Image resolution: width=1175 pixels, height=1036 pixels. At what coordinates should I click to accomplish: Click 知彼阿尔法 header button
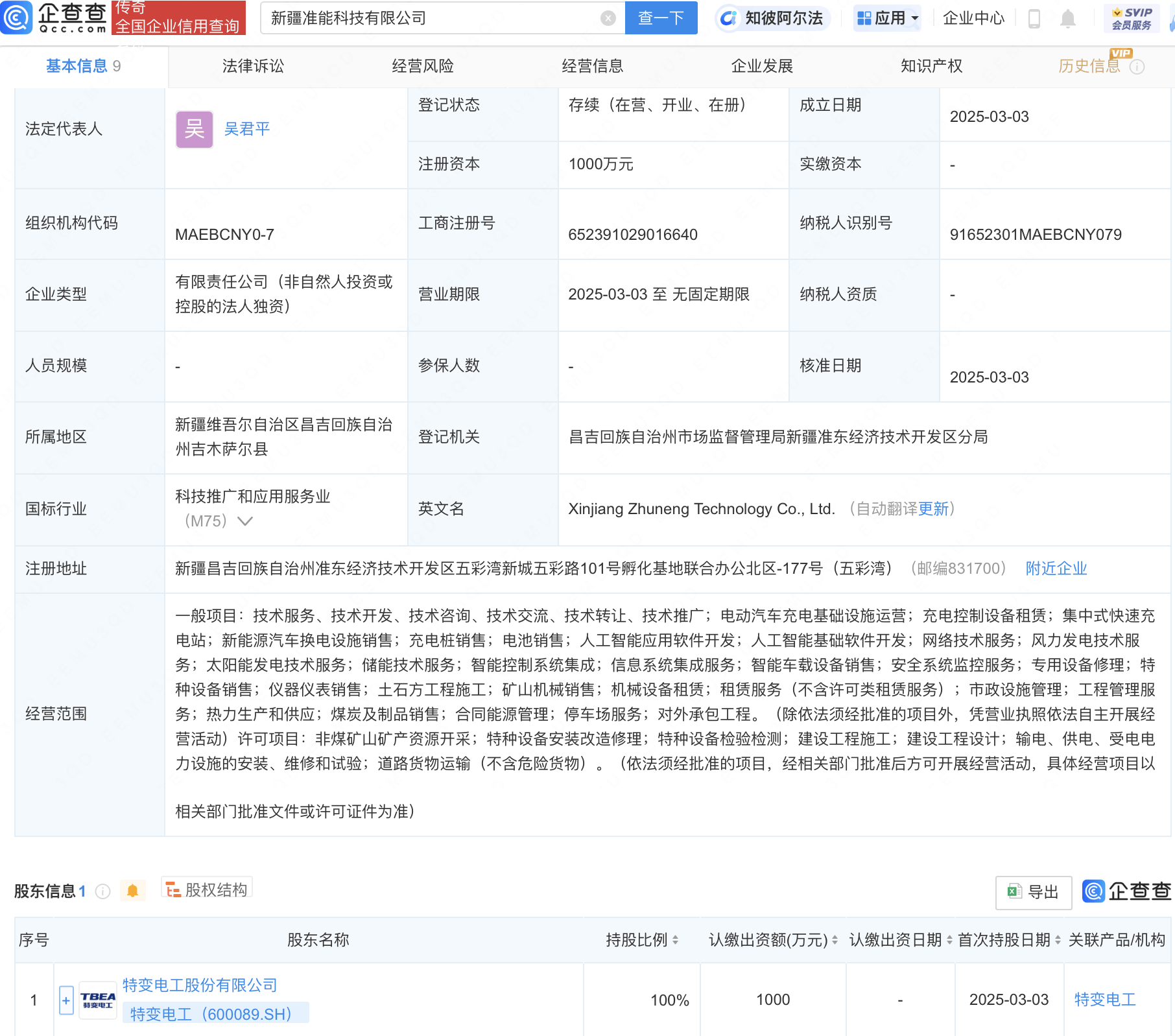tap(772, 18)
